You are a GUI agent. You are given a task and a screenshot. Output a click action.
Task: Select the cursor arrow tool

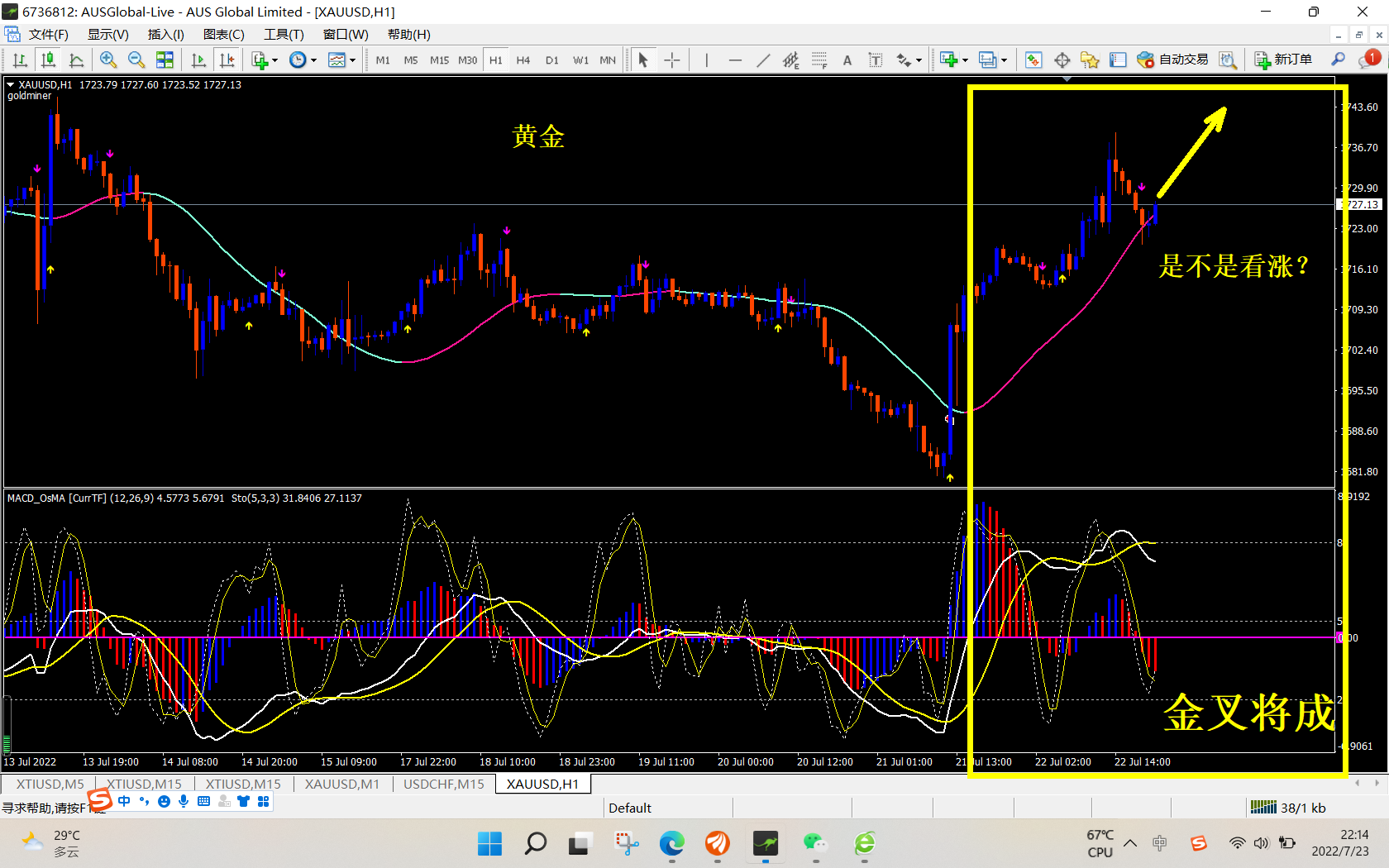pyautogui.click(x=643, y=60)
